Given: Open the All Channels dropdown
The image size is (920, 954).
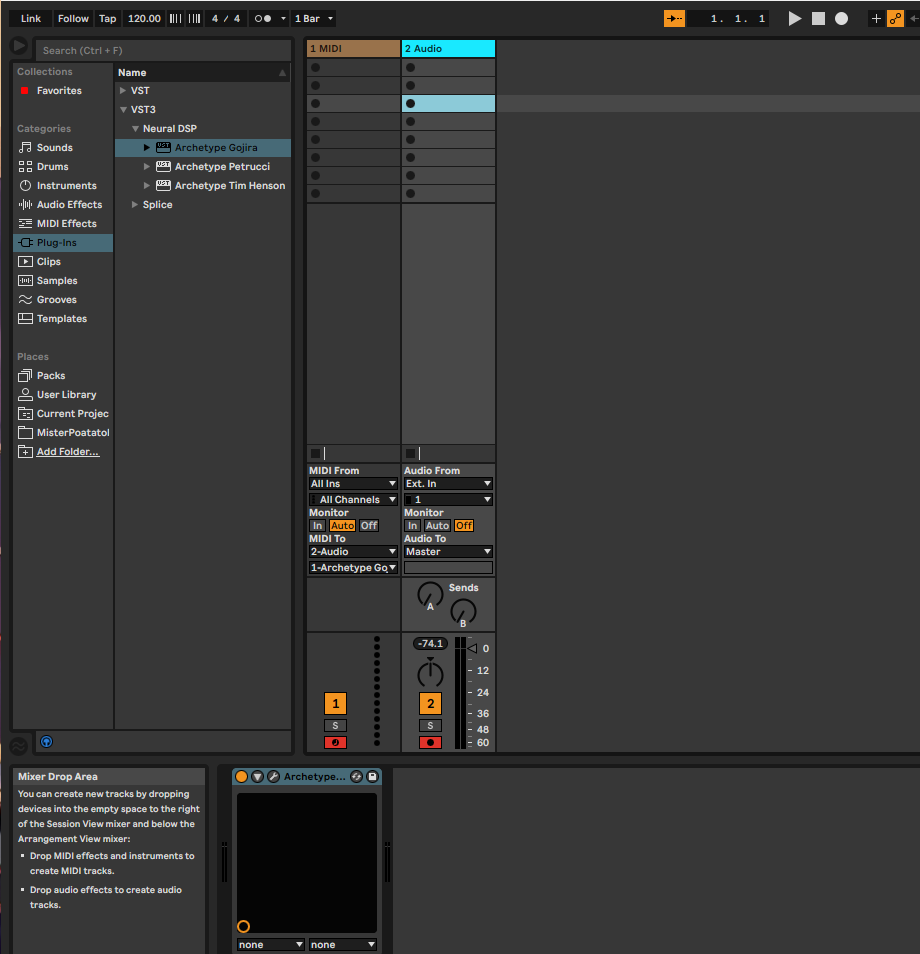Looking at the screenshot, I should [354, 500].
